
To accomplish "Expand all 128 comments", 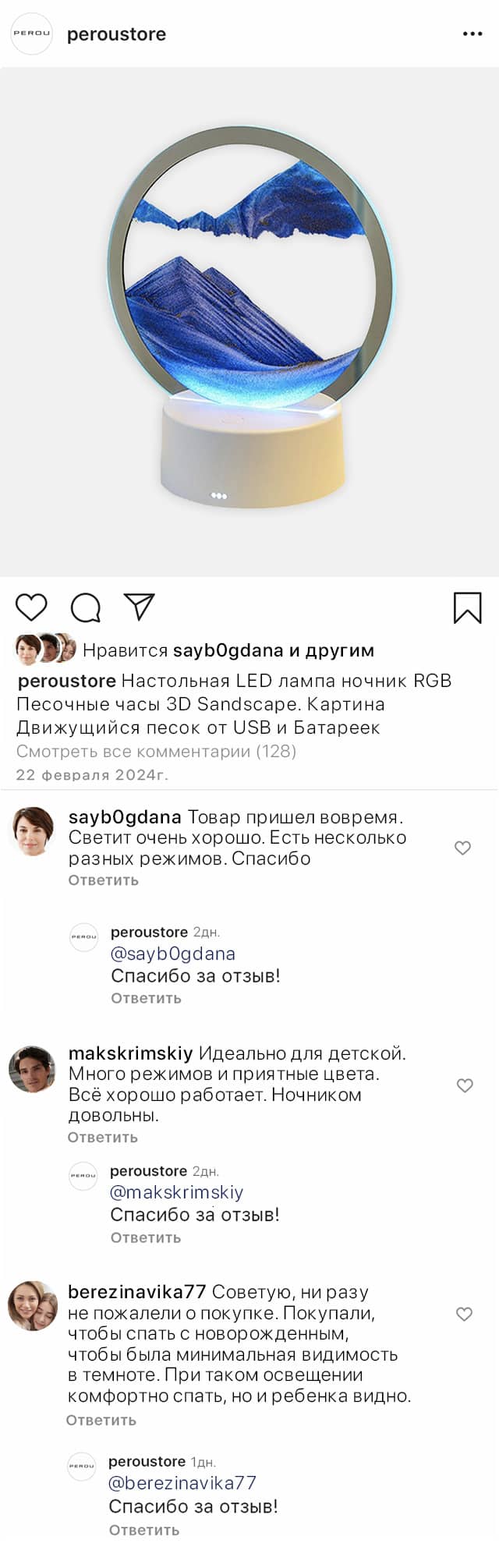I will point(156,752).
